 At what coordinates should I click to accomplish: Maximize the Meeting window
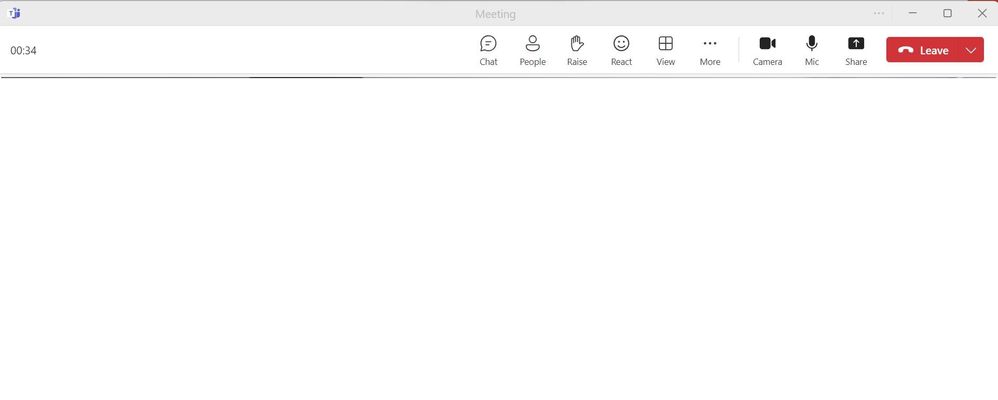point(948,13)
